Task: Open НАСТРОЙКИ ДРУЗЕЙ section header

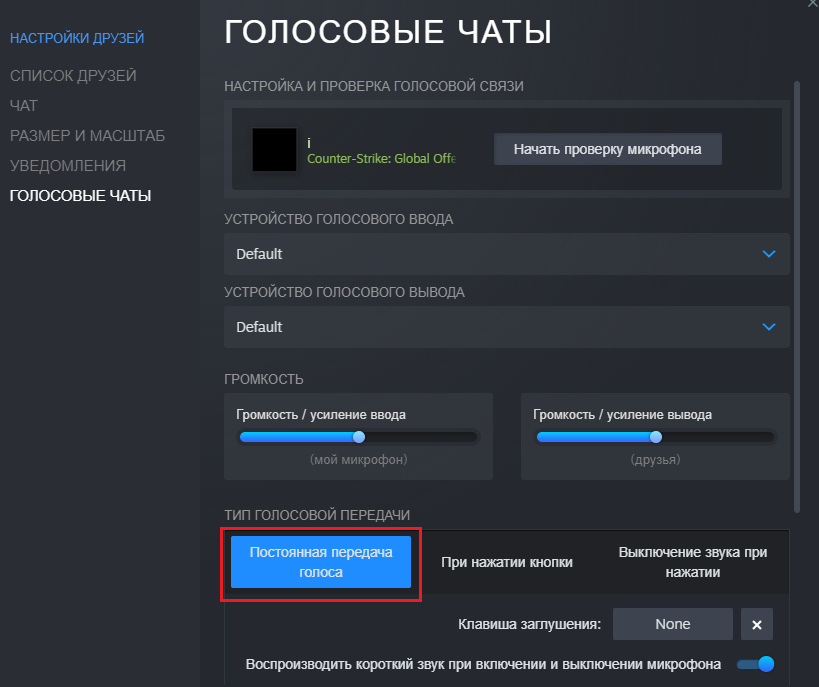Action: [77, 38]
